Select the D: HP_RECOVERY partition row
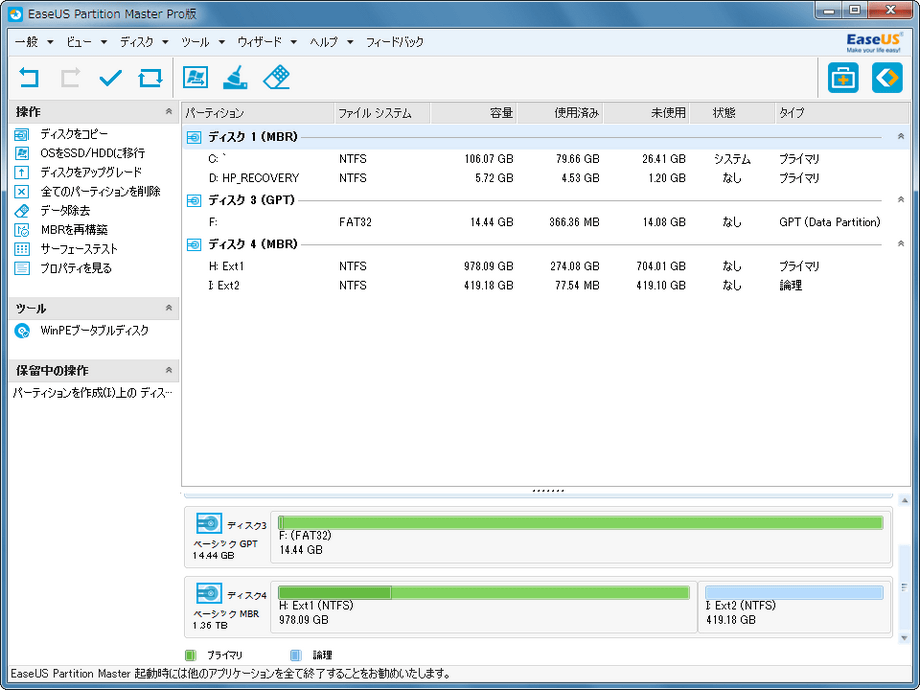This screenshot has height=690, width=920. tap(546, 178)
